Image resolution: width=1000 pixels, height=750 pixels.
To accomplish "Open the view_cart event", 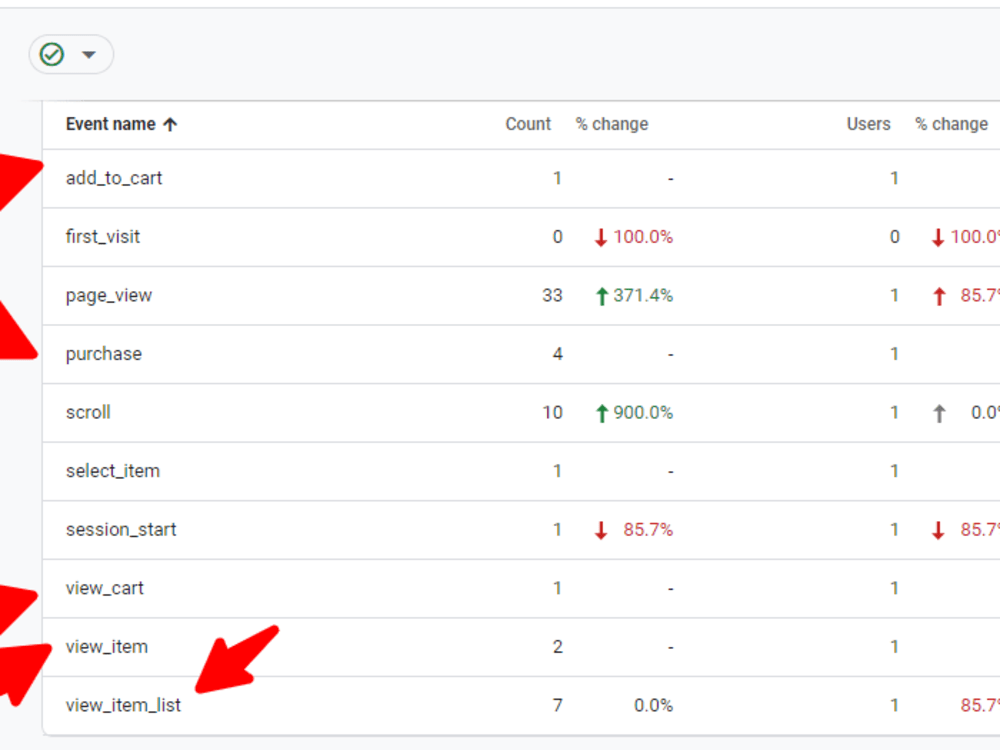I will point(105,588).
